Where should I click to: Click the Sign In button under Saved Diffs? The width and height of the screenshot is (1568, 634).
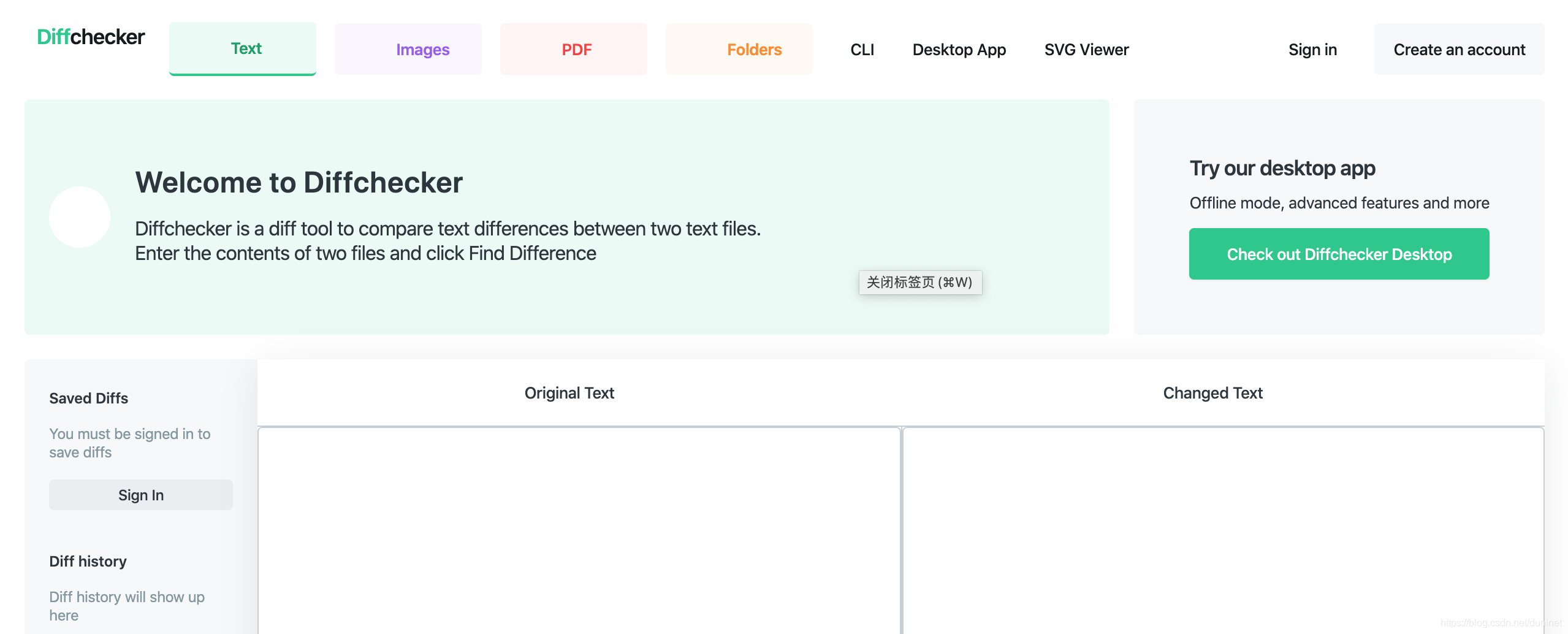pos(141,495)
